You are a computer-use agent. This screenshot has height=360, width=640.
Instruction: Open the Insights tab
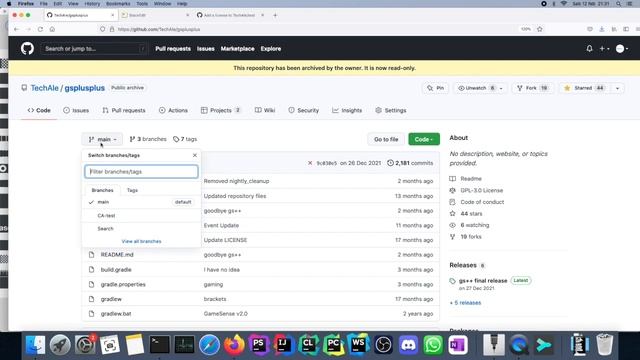[x=347, y=110]
